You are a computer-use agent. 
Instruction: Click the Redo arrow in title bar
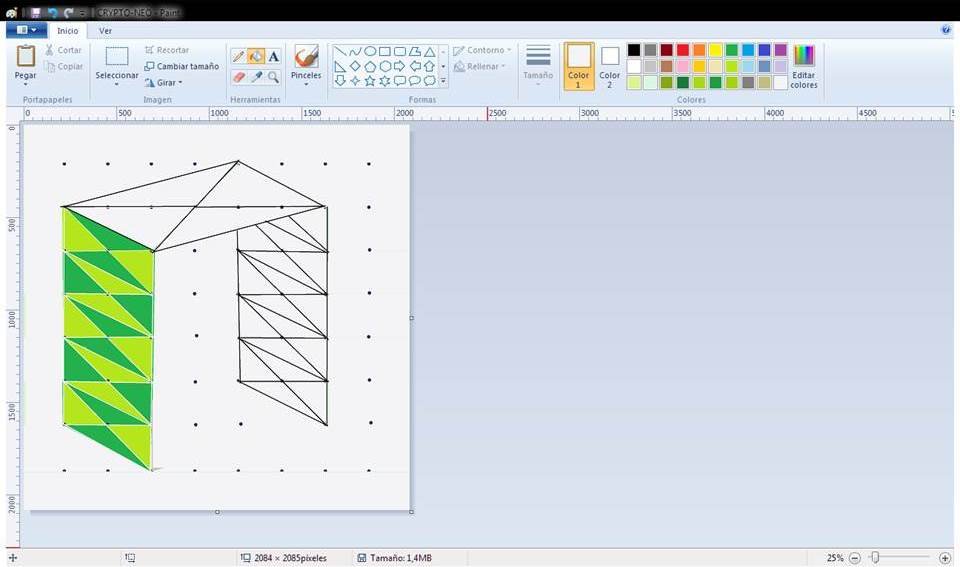(68, 12)
